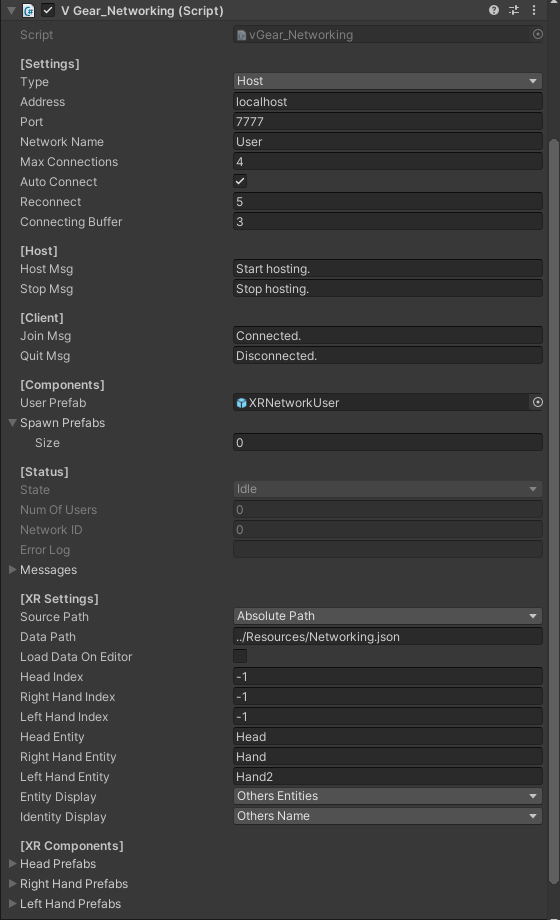Open object picker for User Prefab
560x920 pixels.
tap(537, 402)
